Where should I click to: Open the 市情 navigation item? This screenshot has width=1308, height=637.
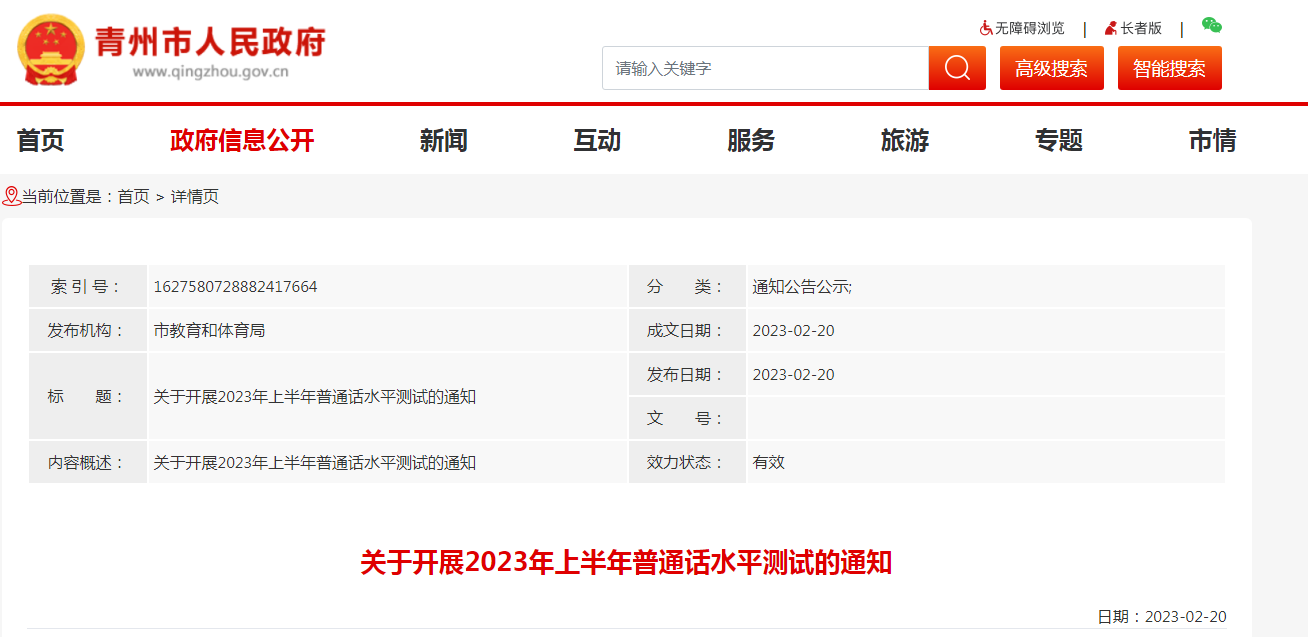(x=1213, y=141)
